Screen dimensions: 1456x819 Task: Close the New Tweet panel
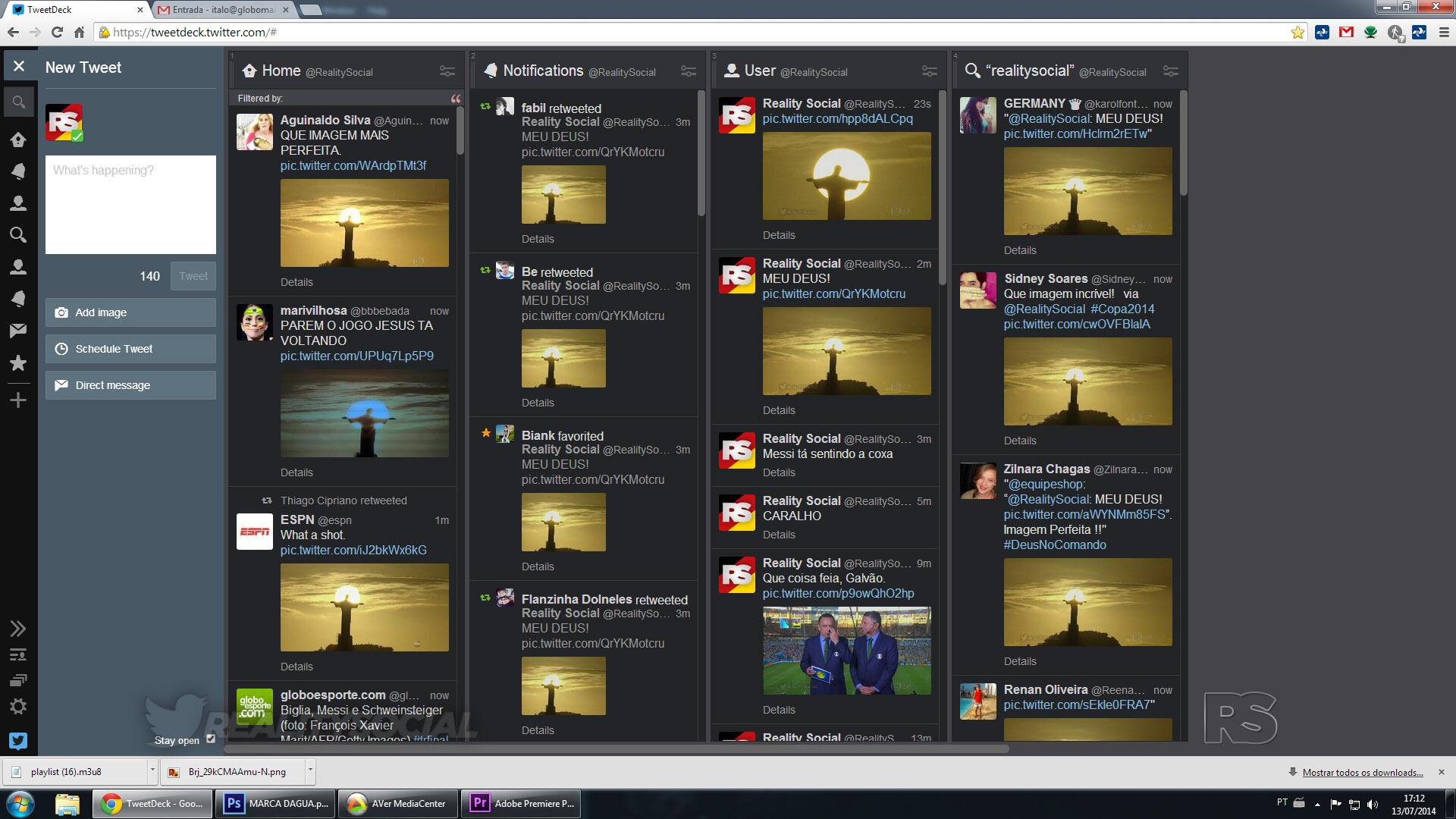pyautogui.click(x=19, y=67)
